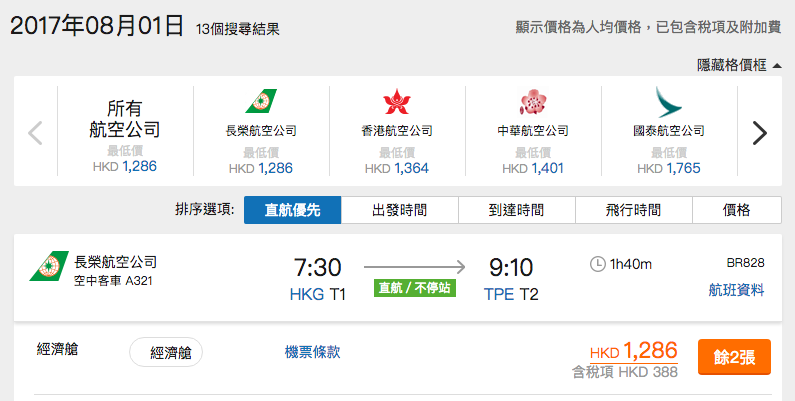Collapse the price box via 隱藏格價框

731,65
